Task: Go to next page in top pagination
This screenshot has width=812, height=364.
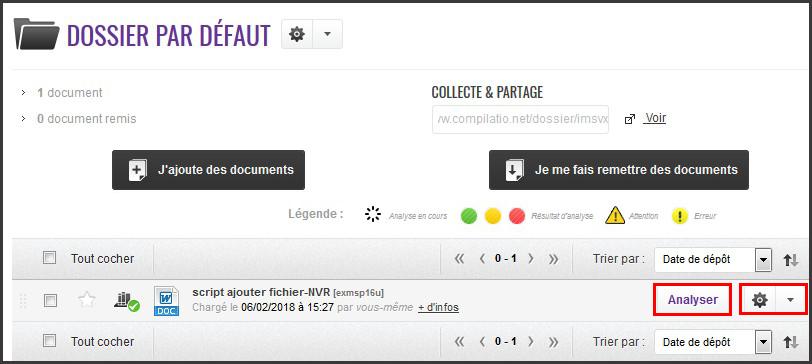Action: click(530, 259)
